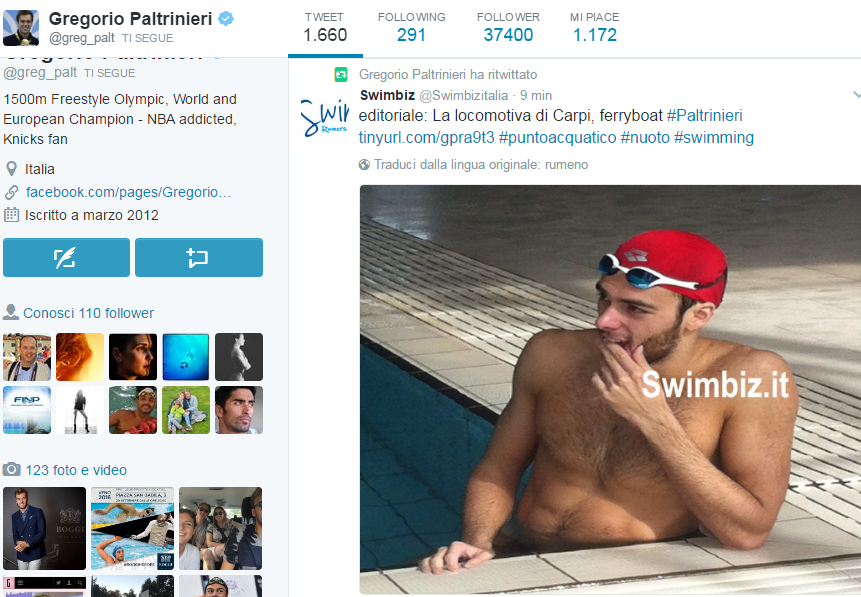The width and height of the screenshot is (861, 597).
Task: Click the green retweet icon above the tweet
Action: [x=341, y=75]
